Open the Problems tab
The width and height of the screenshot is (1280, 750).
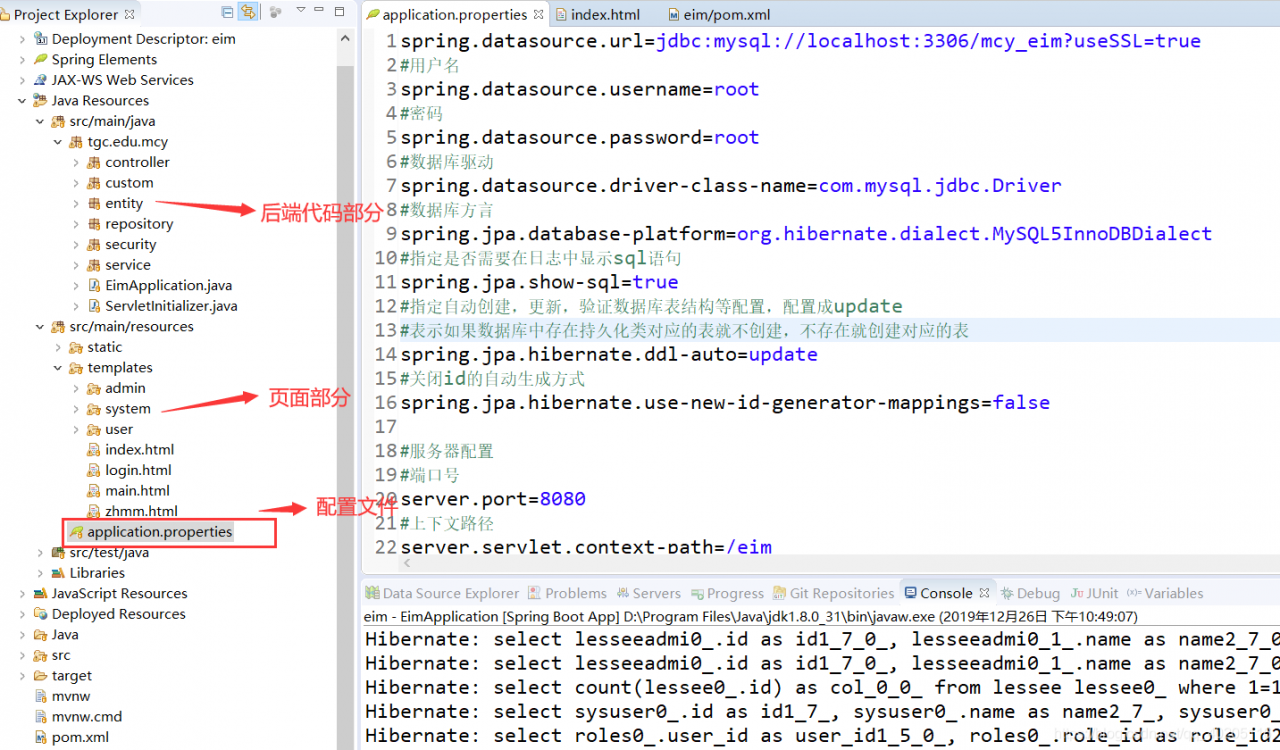567,593
